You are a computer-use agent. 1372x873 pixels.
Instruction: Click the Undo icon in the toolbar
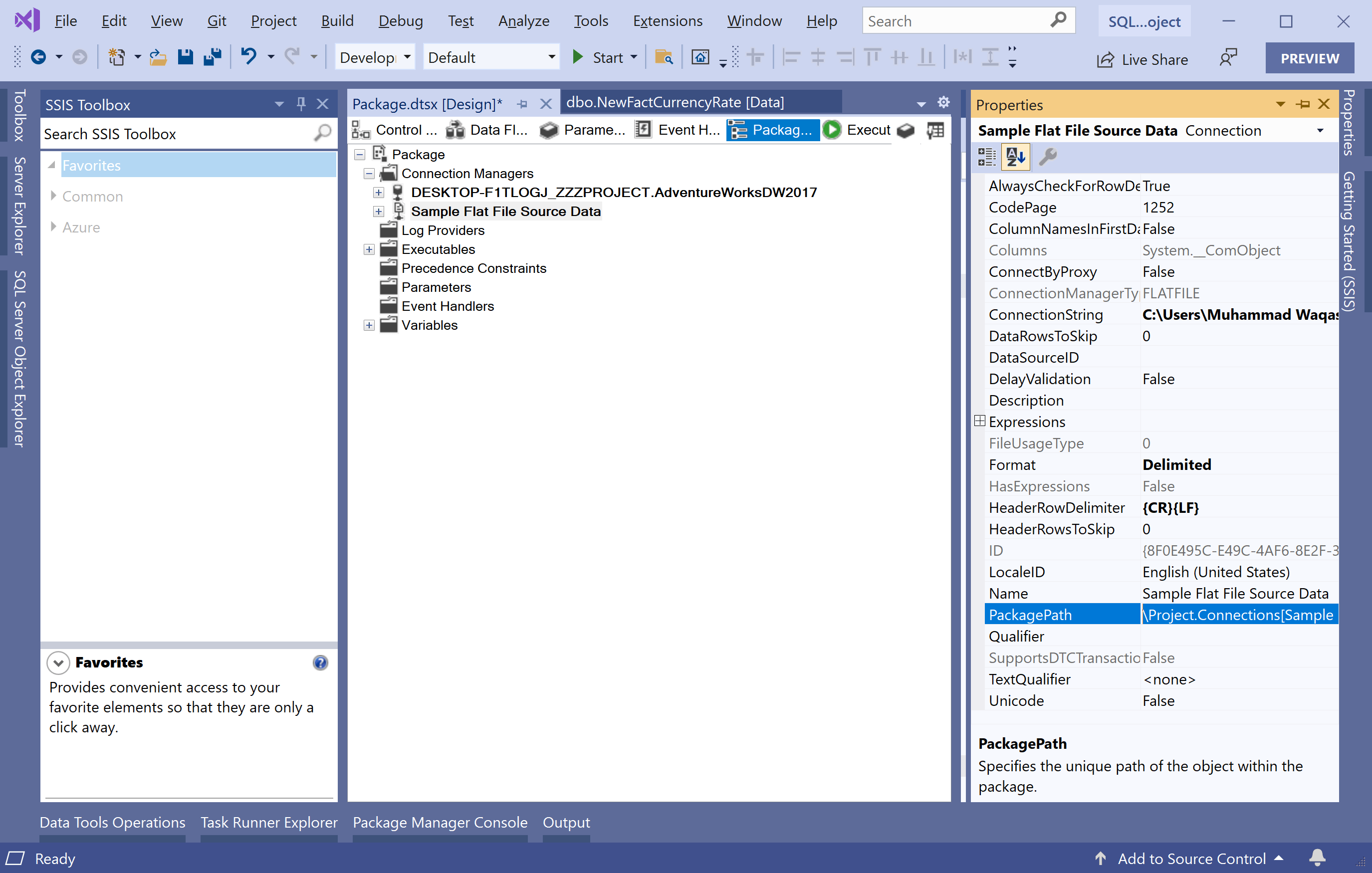(x=249, y=56)
